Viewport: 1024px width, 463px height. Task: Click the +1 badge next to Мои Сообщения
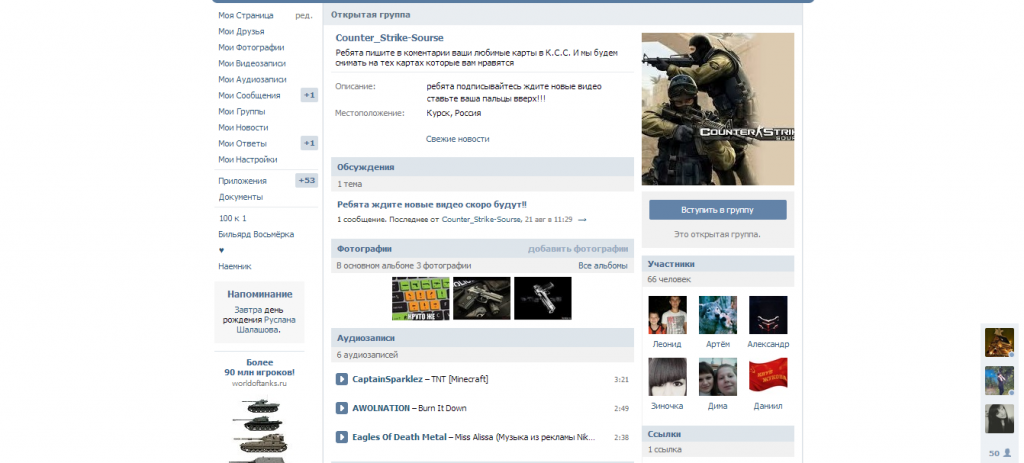click(x=309, y=95)
